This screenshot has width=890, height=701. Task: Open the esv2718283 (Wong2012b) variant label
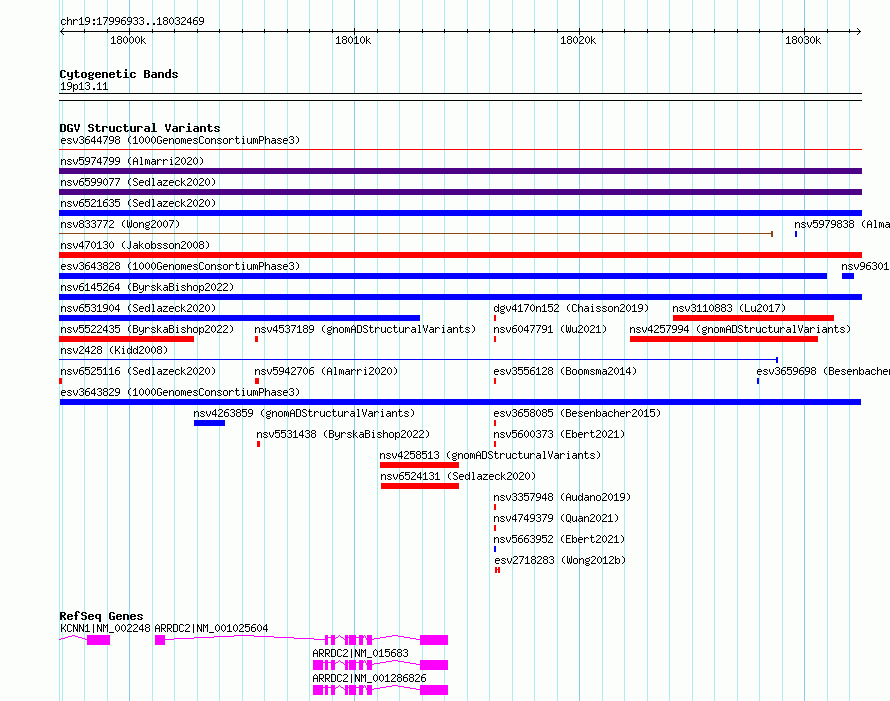tap(560, 560)
